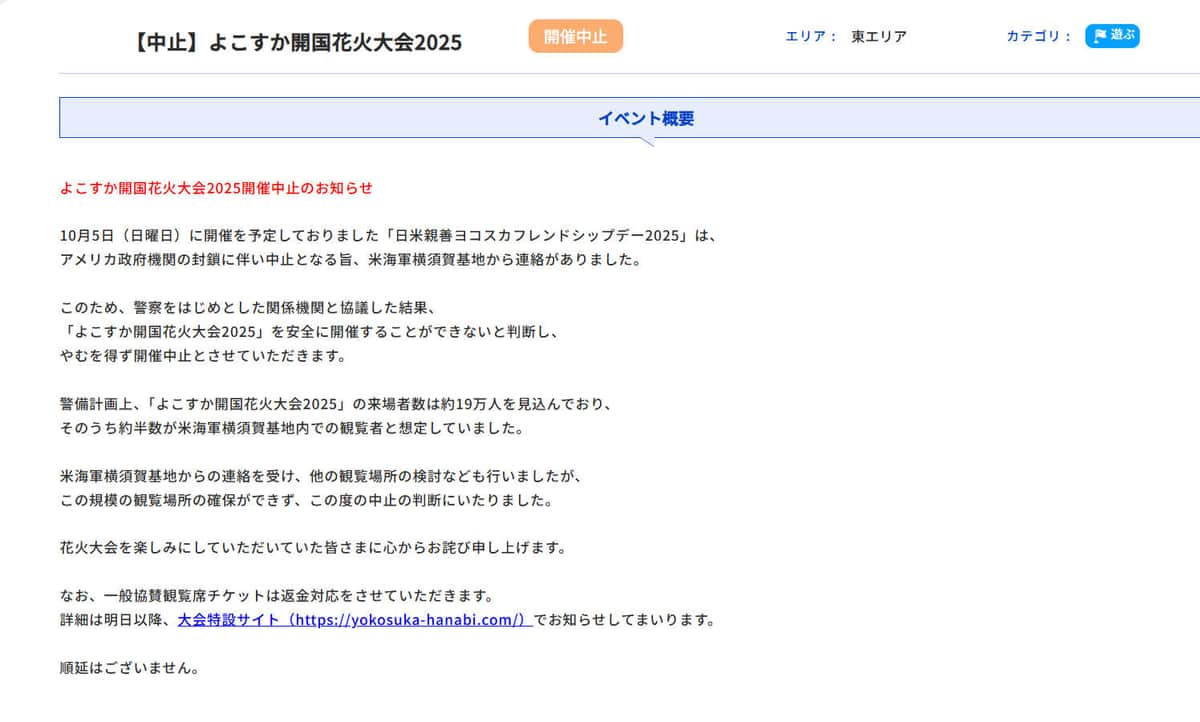Click the エリア label at top right
Image resolution: width=1200 pixels, height=722 pixels.
(x=806, y=37)
